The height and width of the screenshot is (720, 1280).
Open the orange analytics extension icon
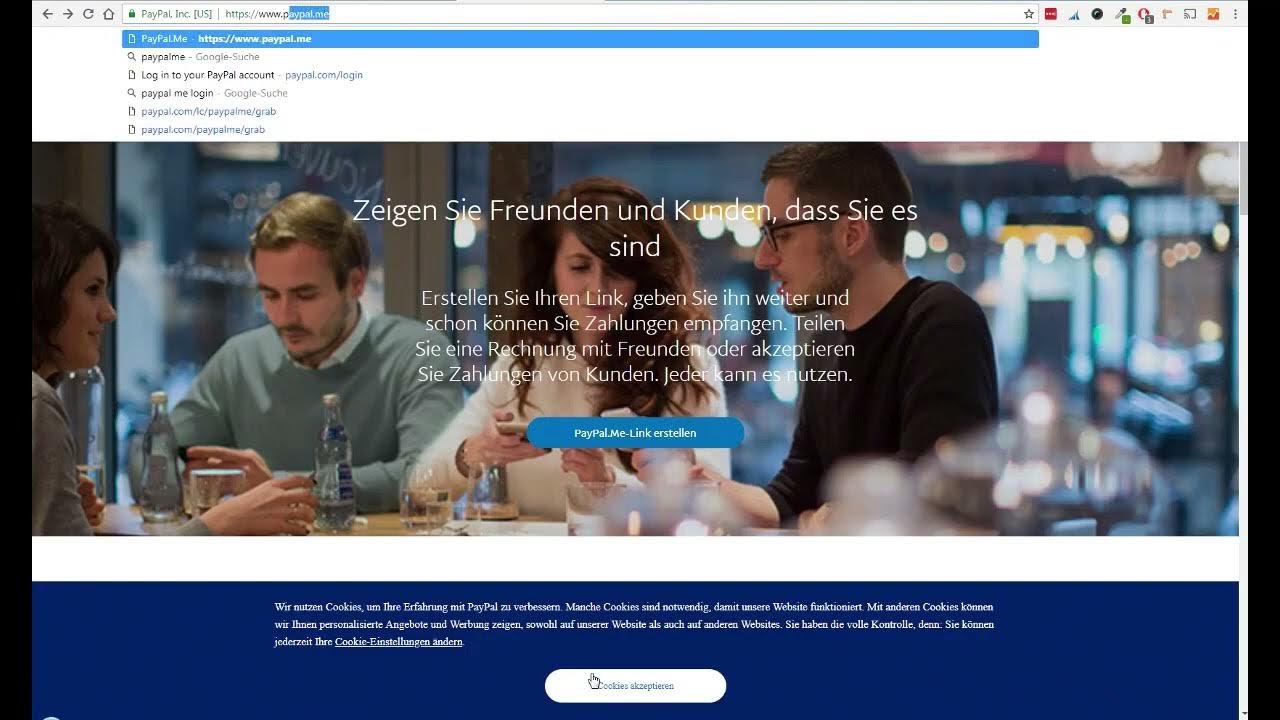(1213, 14)
